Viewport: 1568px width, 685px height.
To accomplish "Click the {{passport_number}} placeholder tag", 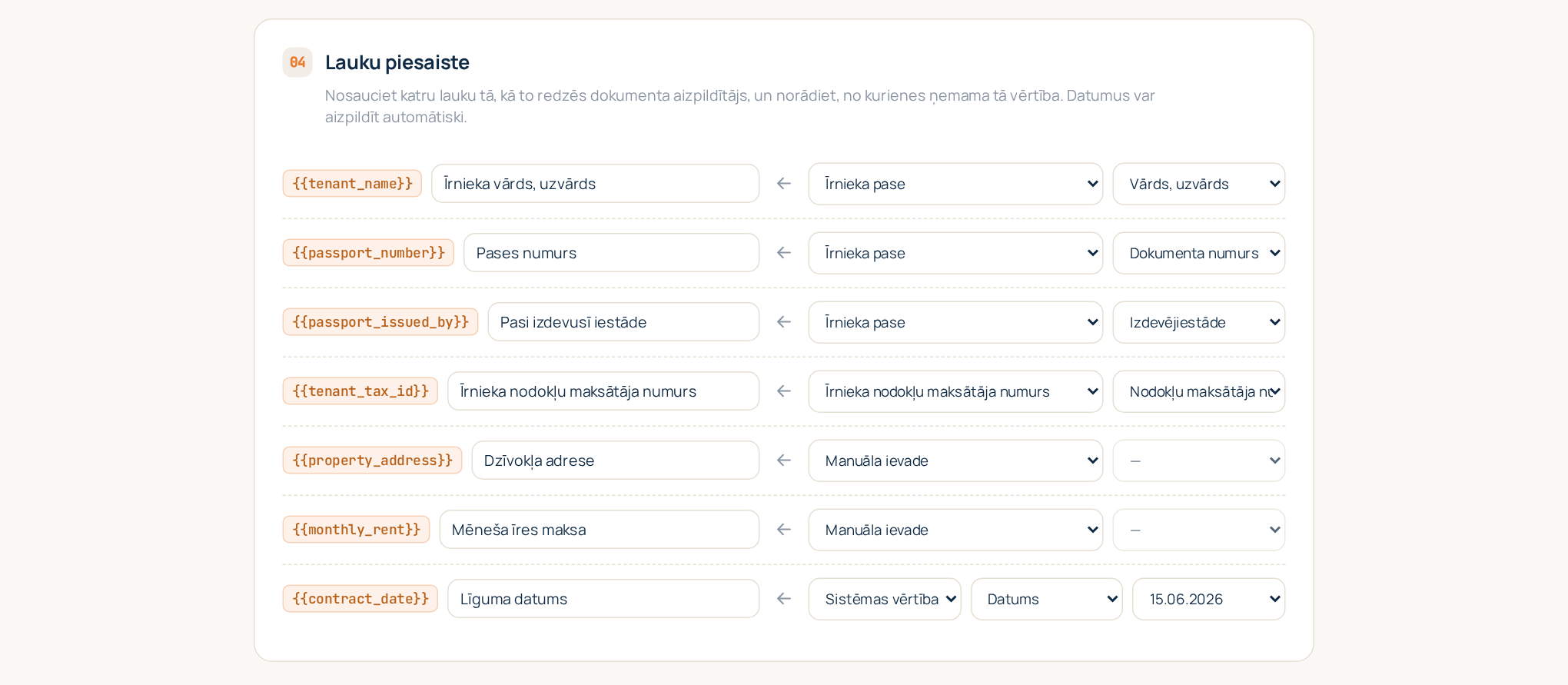I will point(368,253).
